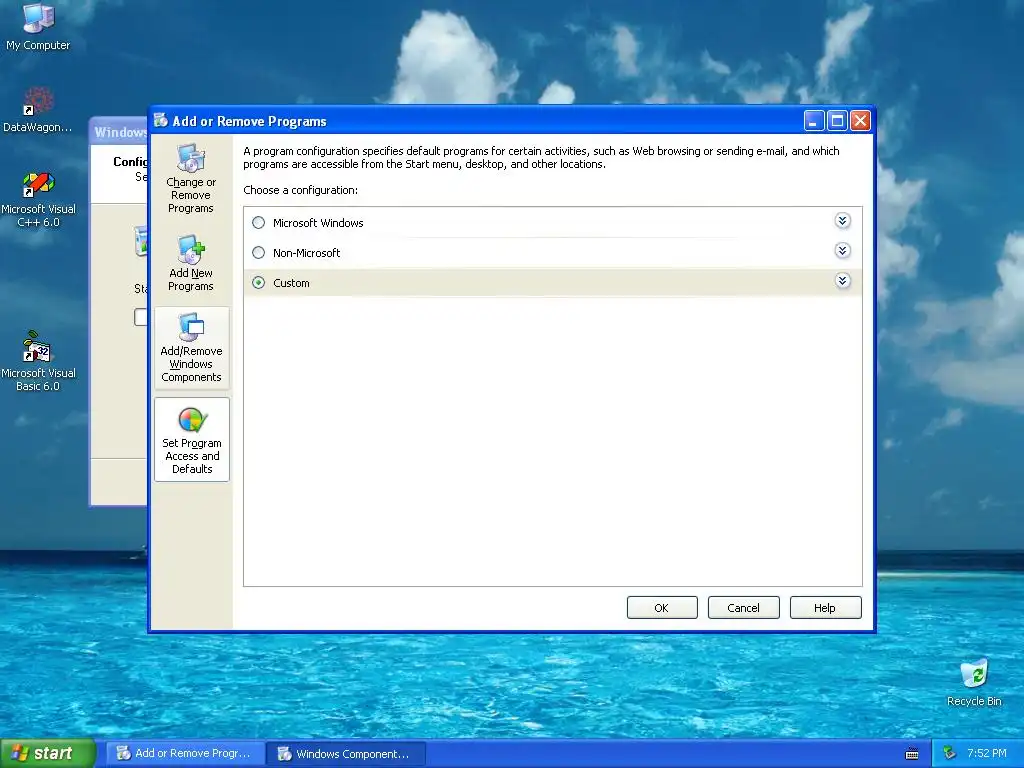The height and width of the screenshot is (768, 1024).
Task: Select the Custom configuration radio
Action: point(259,283)
